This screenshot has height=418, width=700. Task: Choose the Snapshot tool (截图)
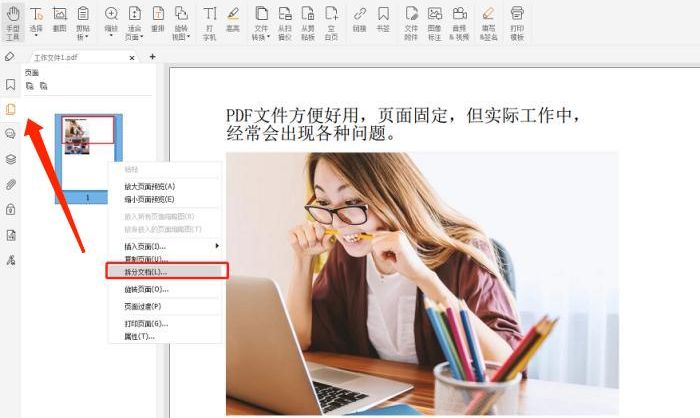(x=59, y=20)
